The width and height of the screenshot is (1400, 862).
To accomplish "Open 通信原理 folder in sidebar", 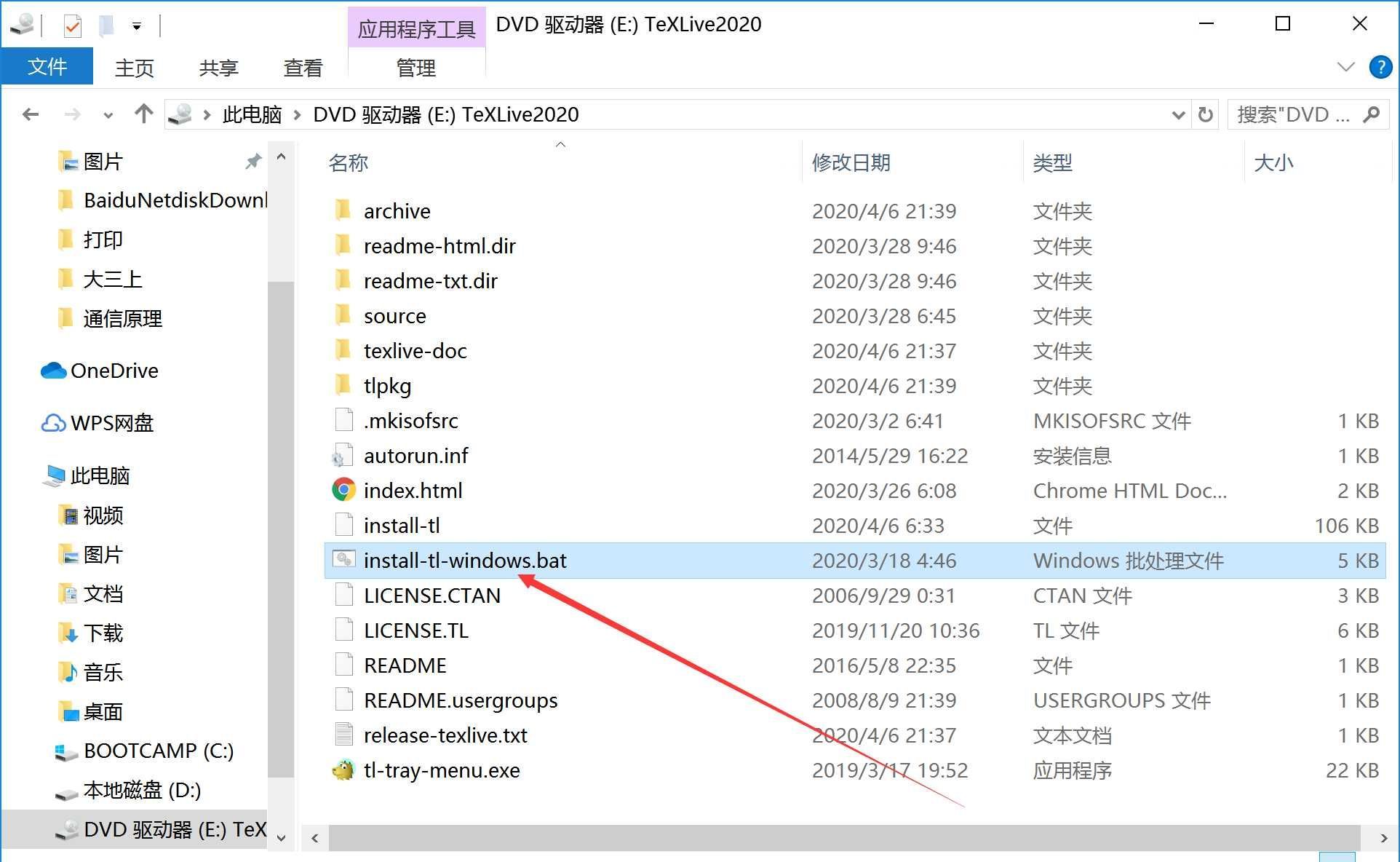I will point(123,318).
